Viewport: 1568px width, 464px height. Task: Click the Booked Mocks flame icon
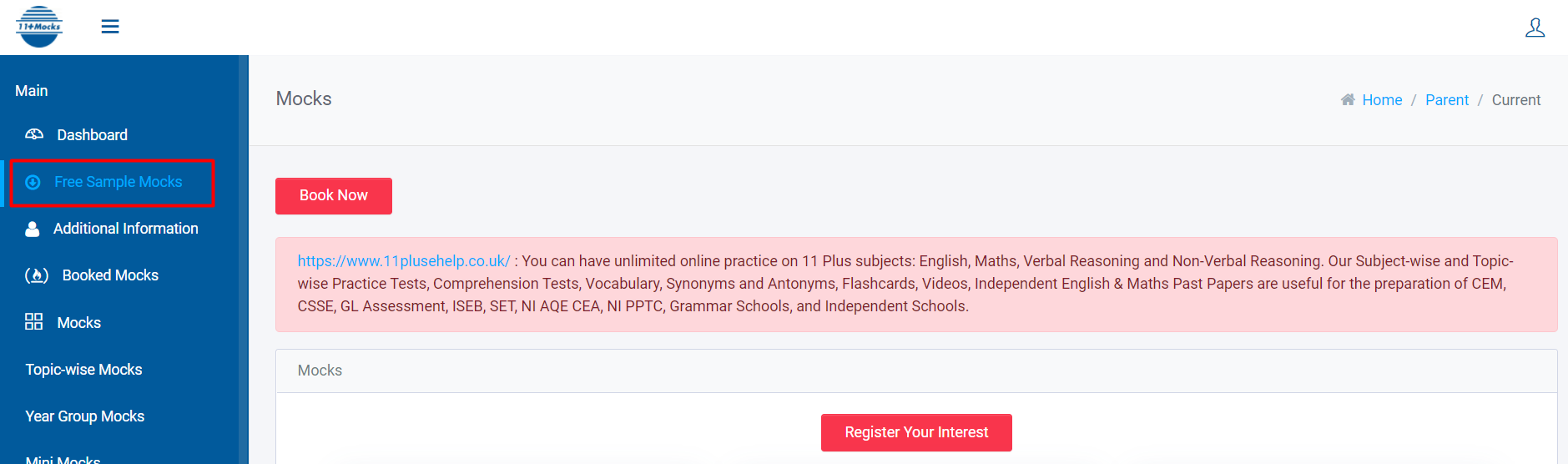pyautogui.click(x=37, y=275)
